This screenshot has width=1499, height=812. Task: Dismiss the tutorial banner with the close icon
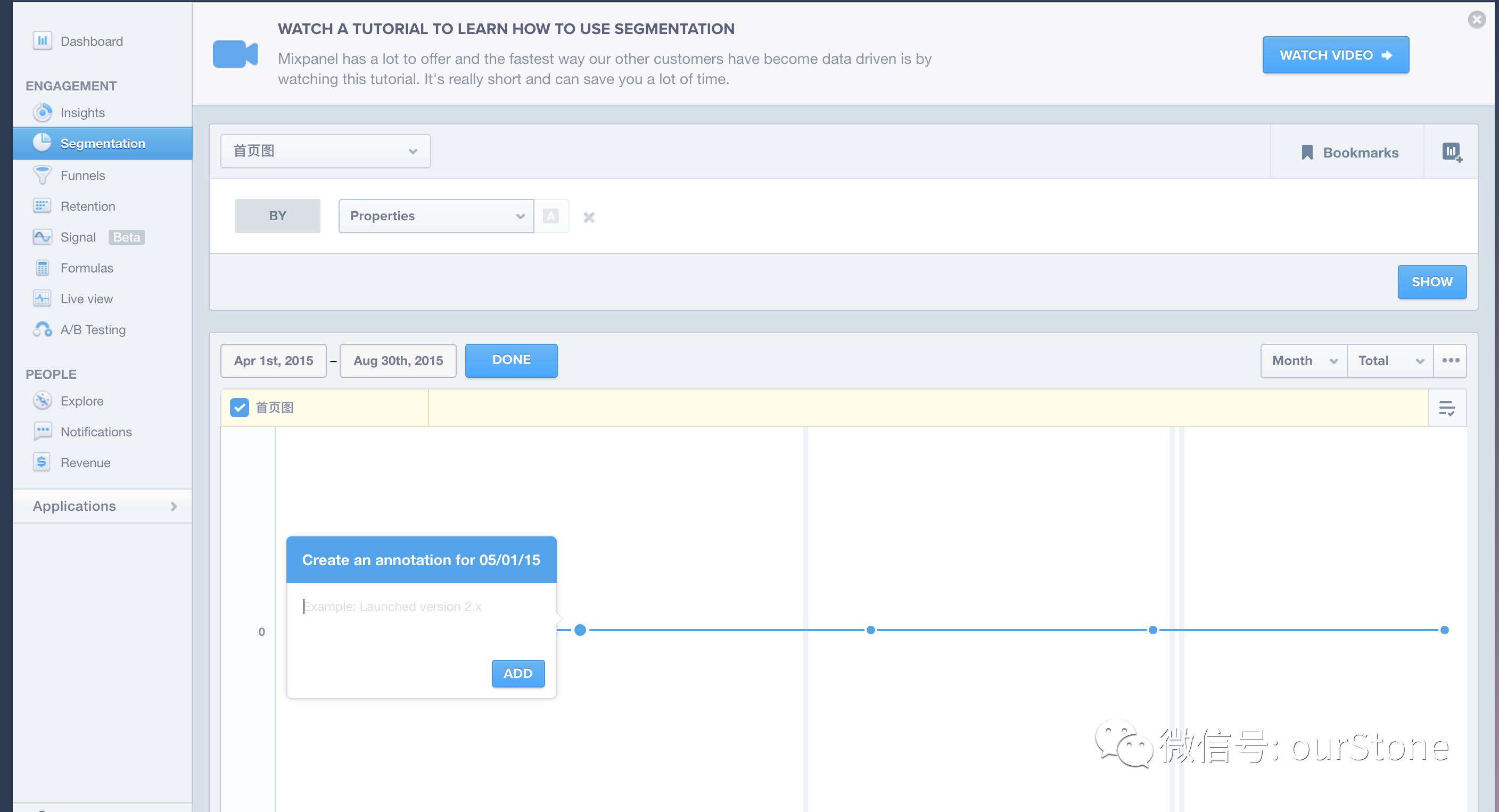(x=1477, y=20)
